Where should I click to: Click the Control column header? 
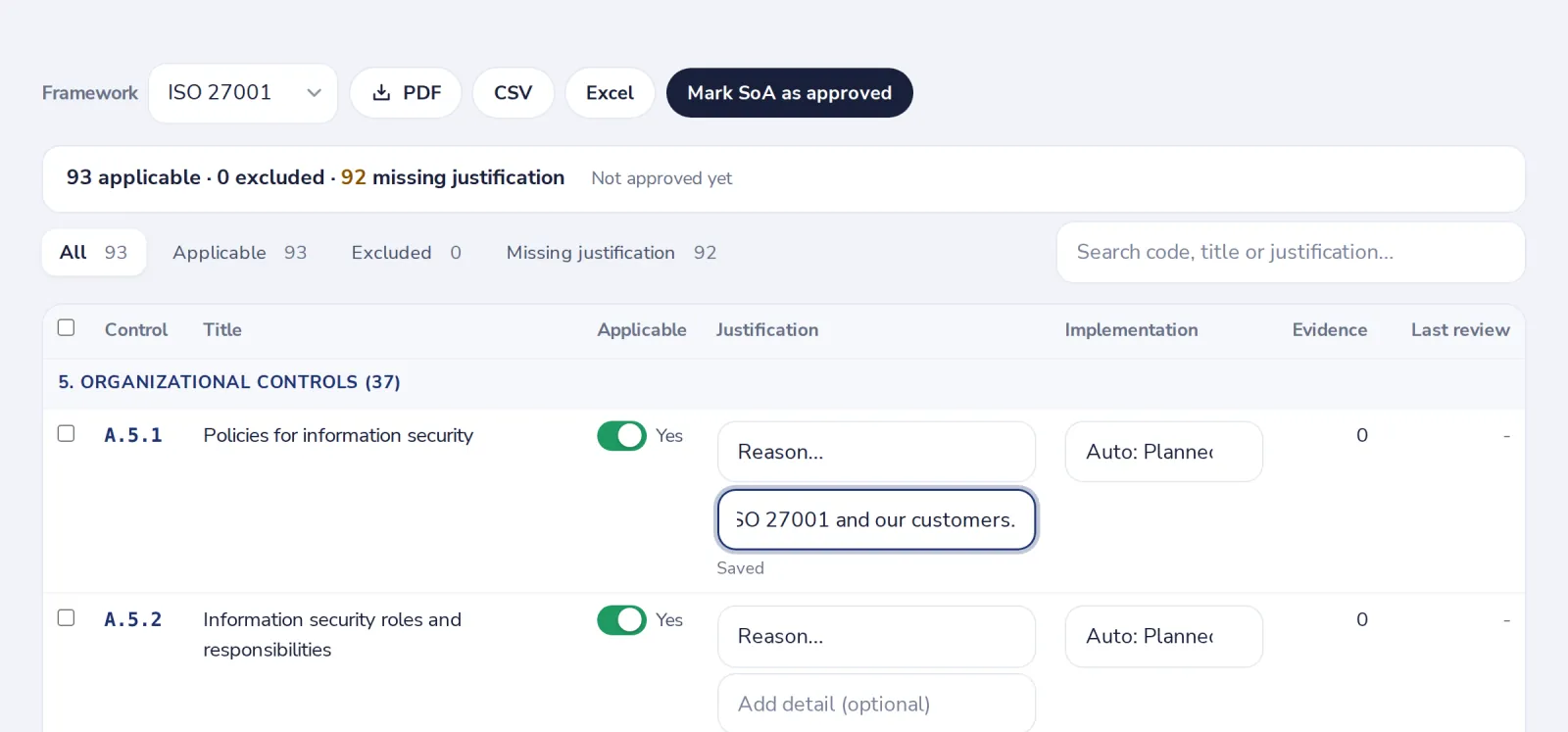click(x=136, y=330)
